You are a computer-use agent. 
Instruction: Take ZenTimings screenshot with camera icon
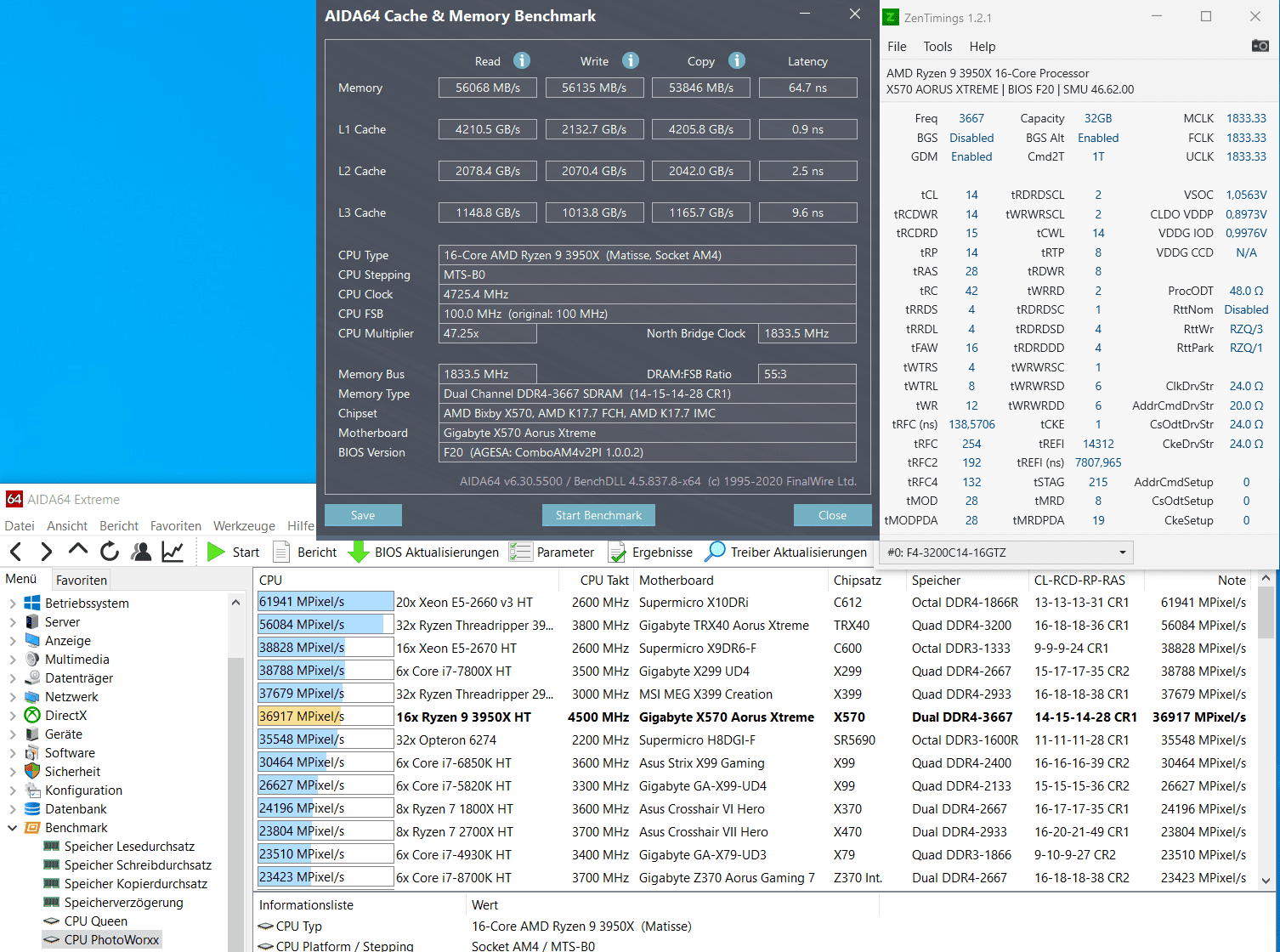(x=1260, y=46)
